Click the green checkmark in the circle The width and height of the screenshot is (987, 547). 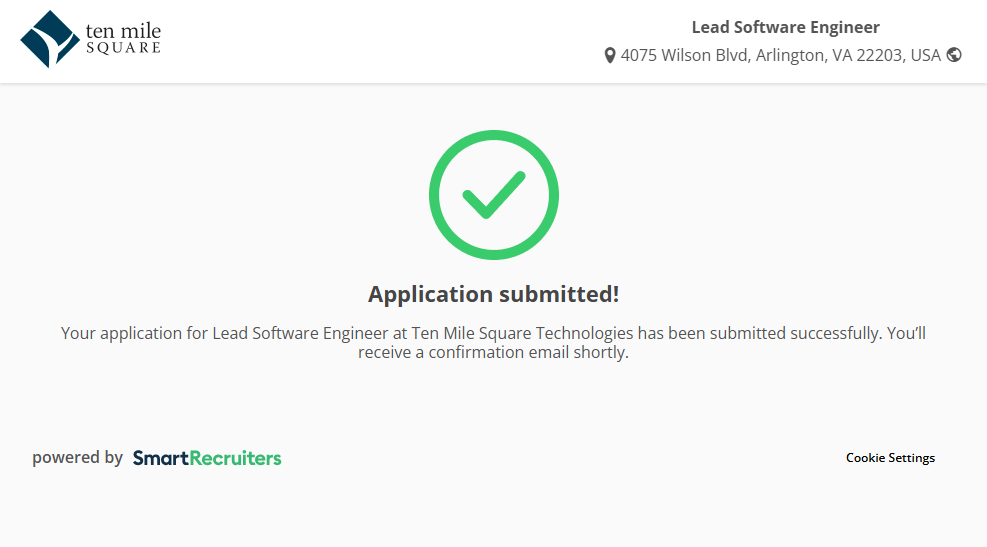point(493,194)
